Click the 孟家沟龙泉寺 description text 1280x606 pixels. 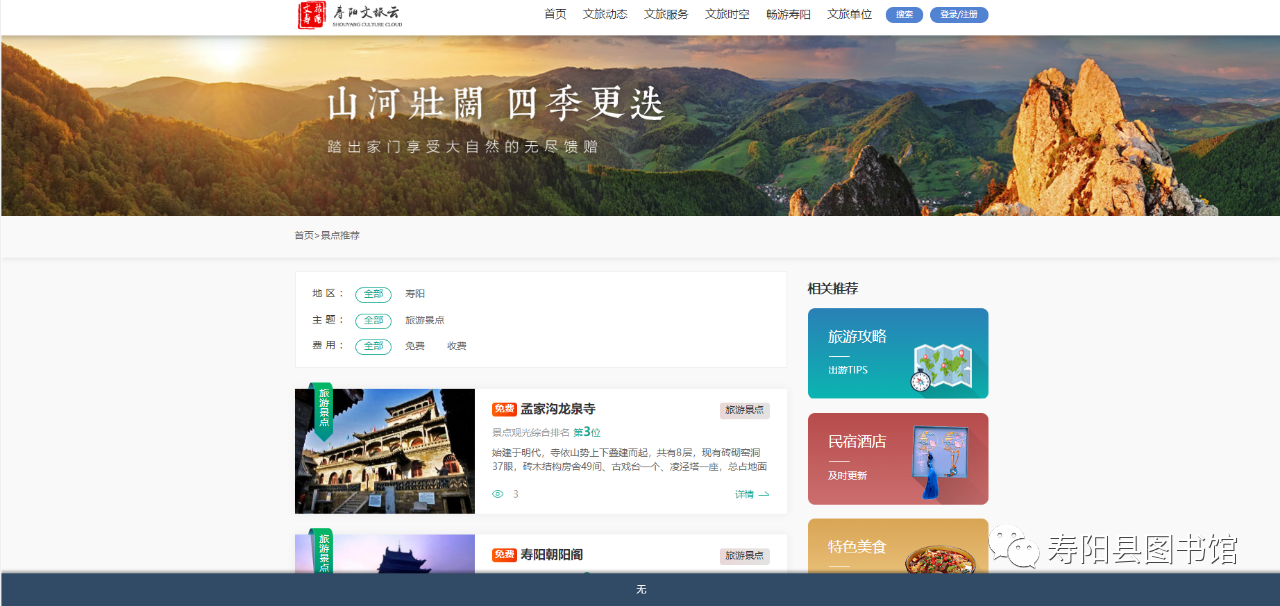tap(630, 459)
